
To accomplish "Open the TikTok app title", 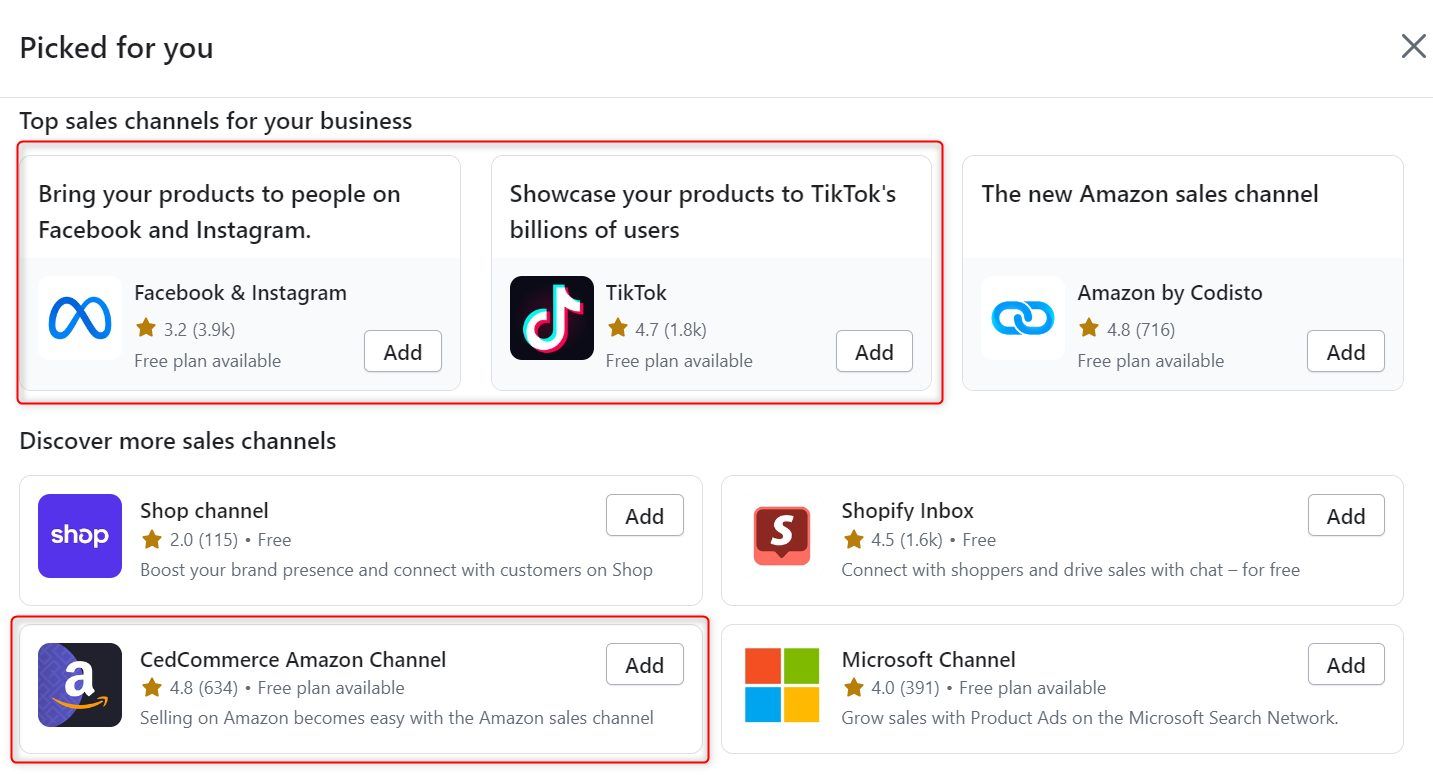I will pos(636,293).
